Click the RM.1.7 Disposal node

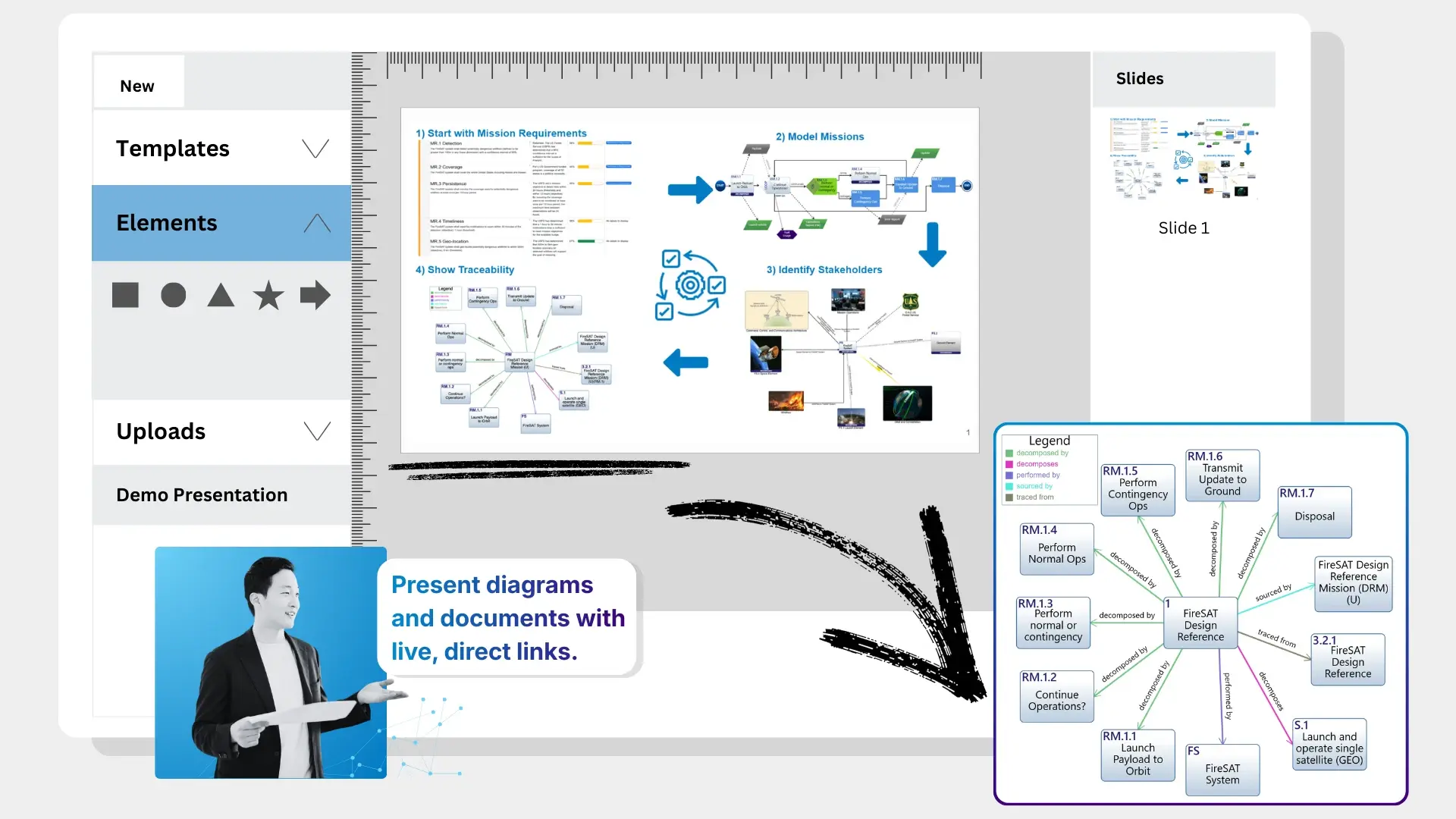(1314, 512)
